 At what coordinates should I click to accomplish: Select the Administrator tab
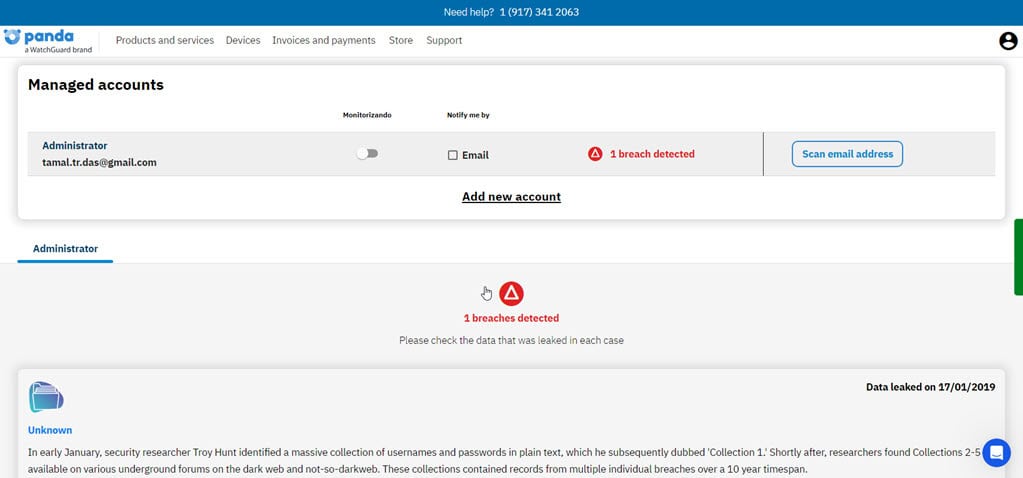pyautogui.click(x=65, y=249)
